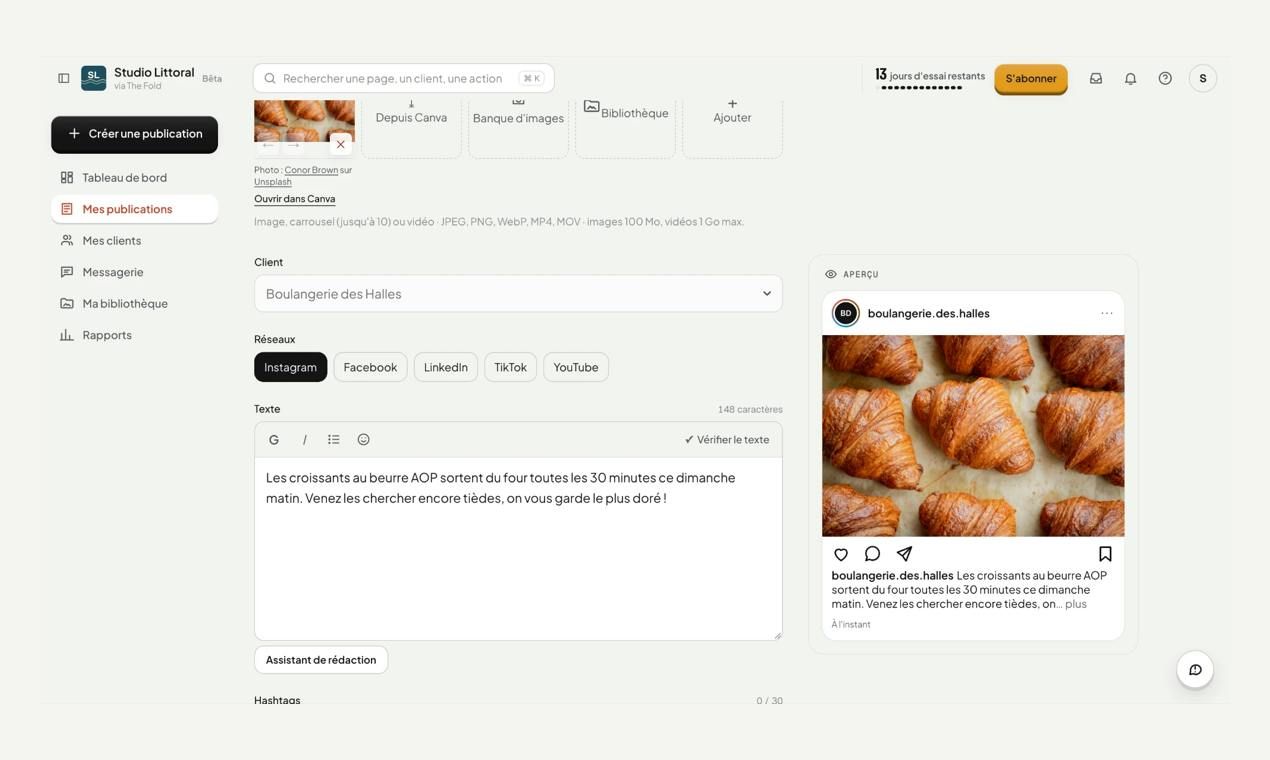
Task: Move uploaded image right with arrow
Action: coord(293,145)
